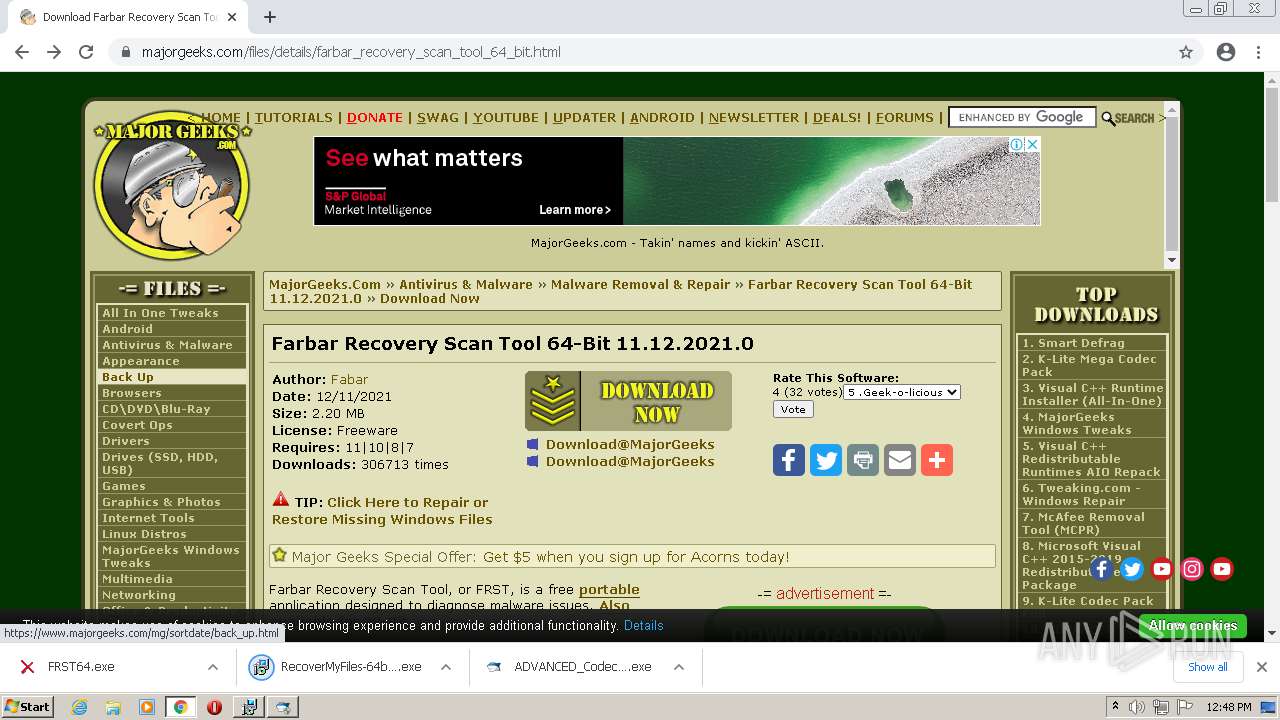Click the browser back arrow

coord(22,52)
